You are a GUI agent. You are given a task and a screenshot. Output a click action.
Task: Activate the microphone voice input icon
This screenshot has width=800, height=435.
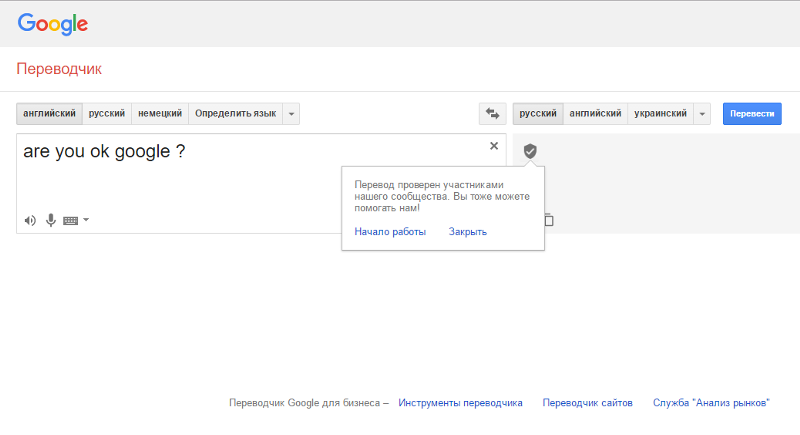(x=51, y=220)
